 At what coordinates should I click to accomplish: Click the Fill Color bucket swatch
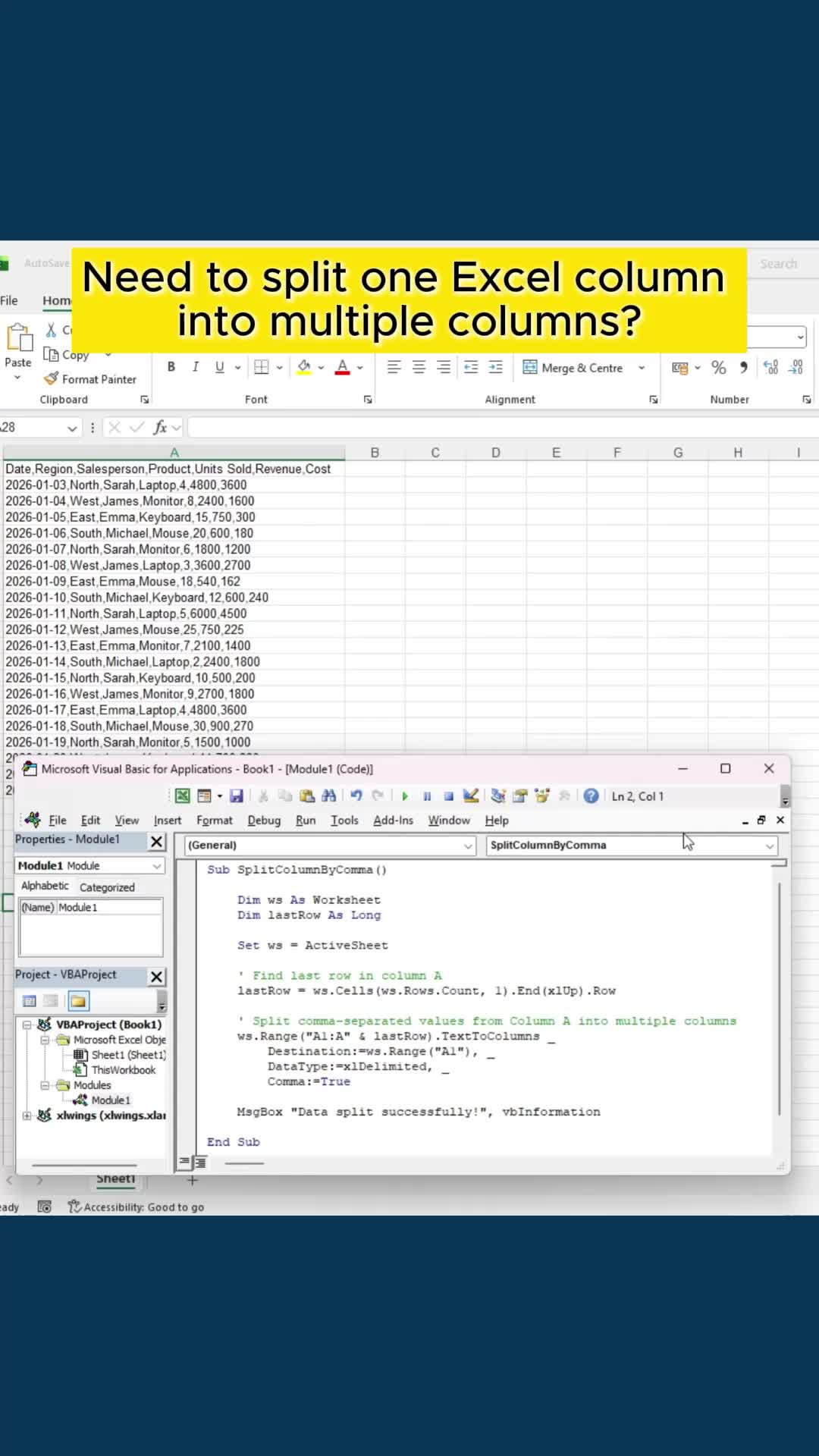pyautogui.click(x=304, y=368)
